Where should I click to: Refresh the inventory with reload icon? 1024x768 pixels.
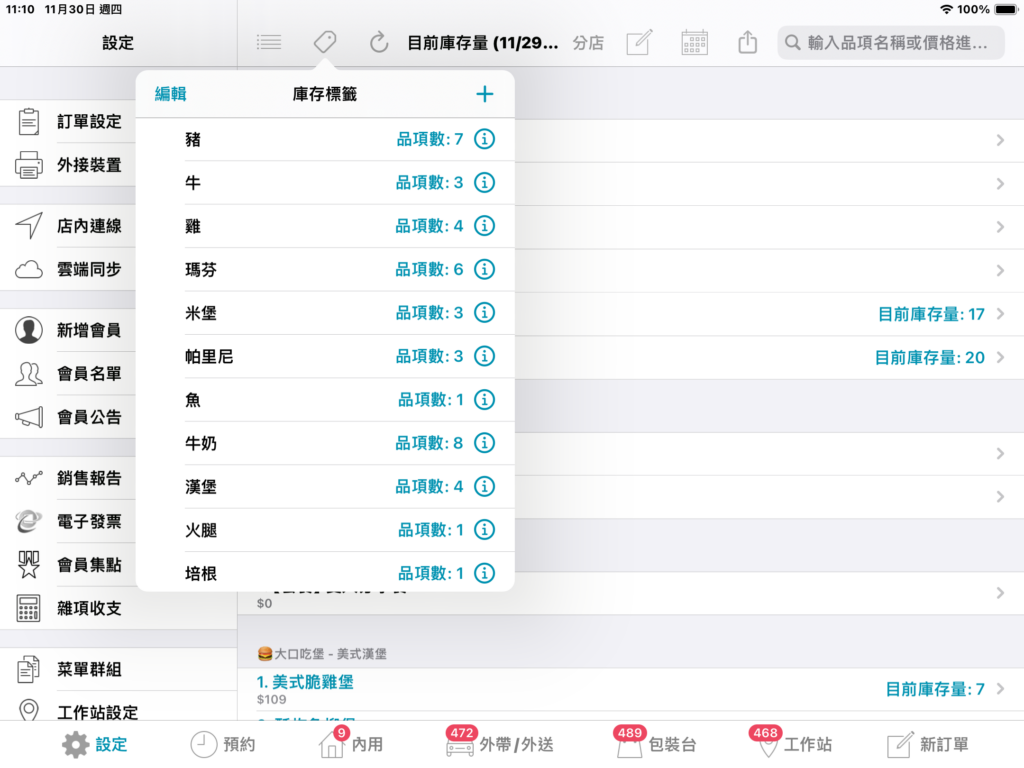click(x=379, y=42)
